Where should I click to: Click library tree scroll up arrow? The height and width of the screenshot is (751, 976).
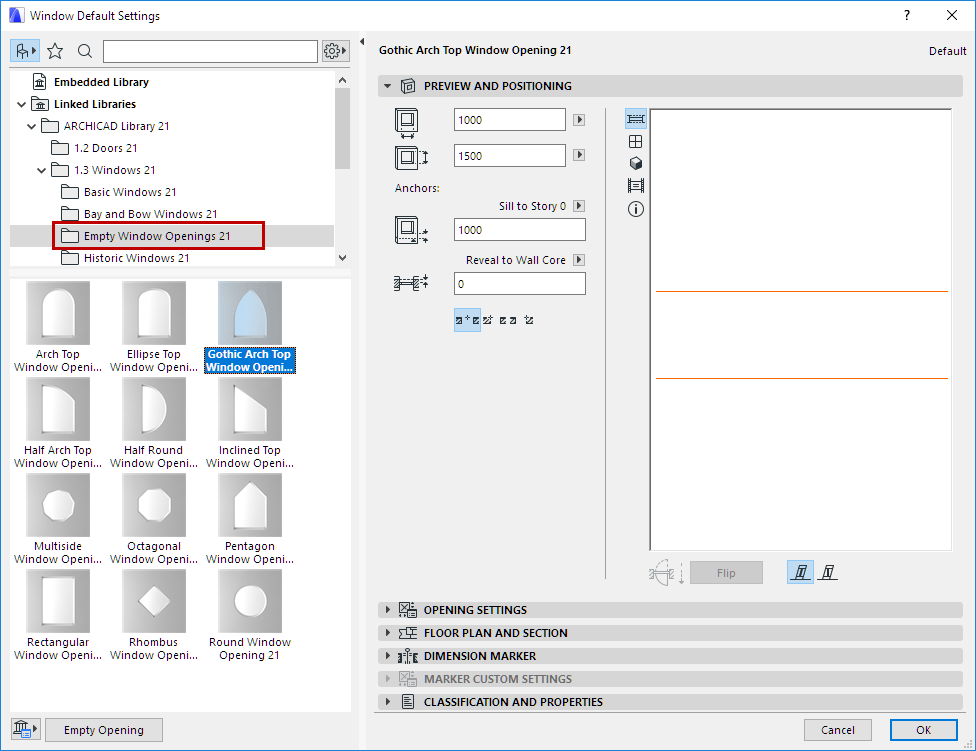342,80
